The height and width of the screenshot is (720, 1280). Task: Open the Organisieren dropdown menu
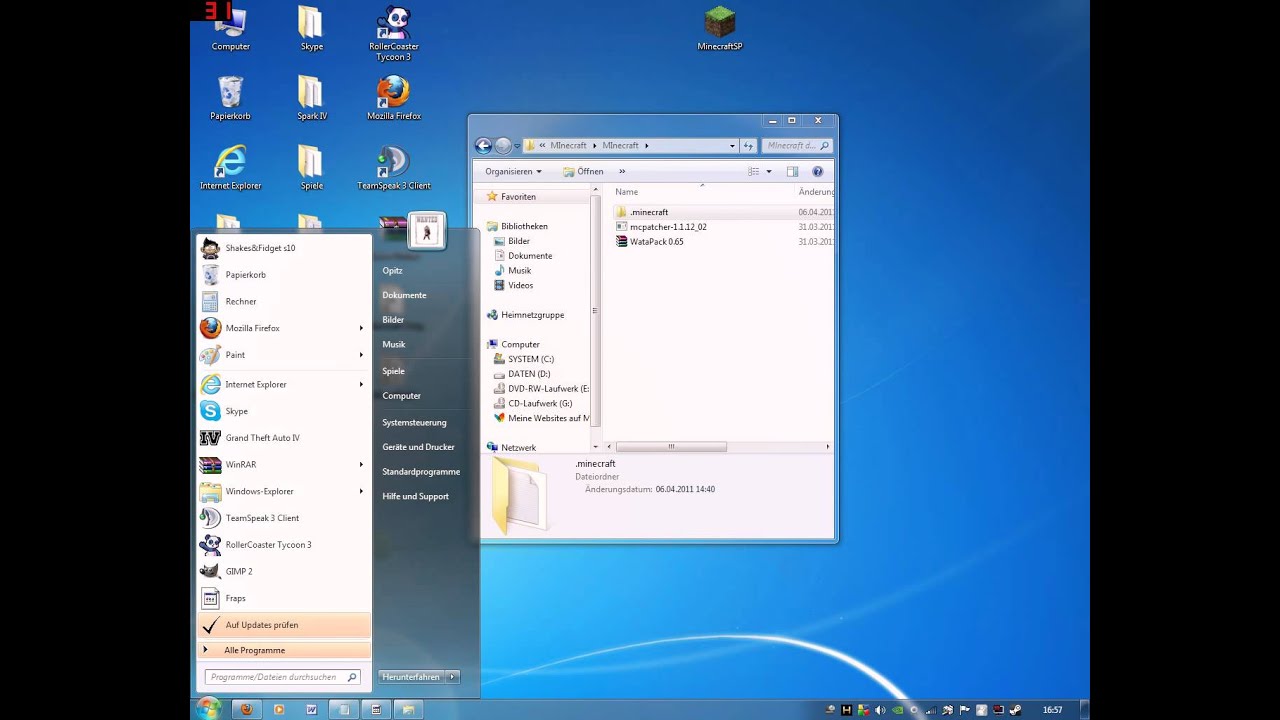tap(513, 172)
